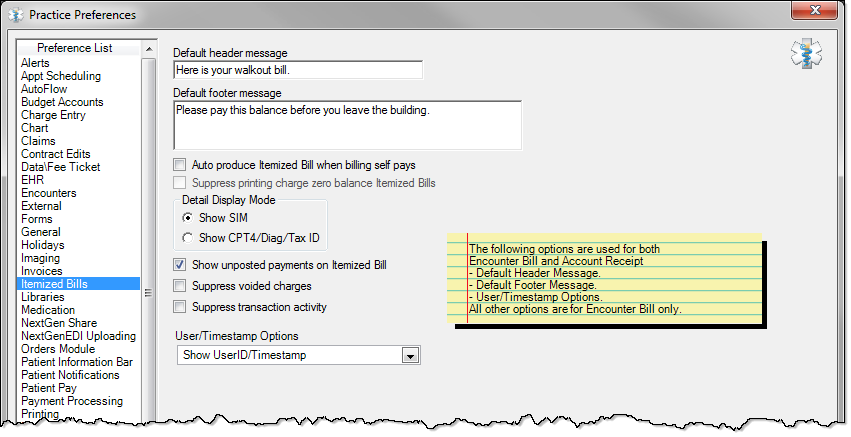Check Suppress transaction activity option
The image size is (851, 437).
coord(179,307)
